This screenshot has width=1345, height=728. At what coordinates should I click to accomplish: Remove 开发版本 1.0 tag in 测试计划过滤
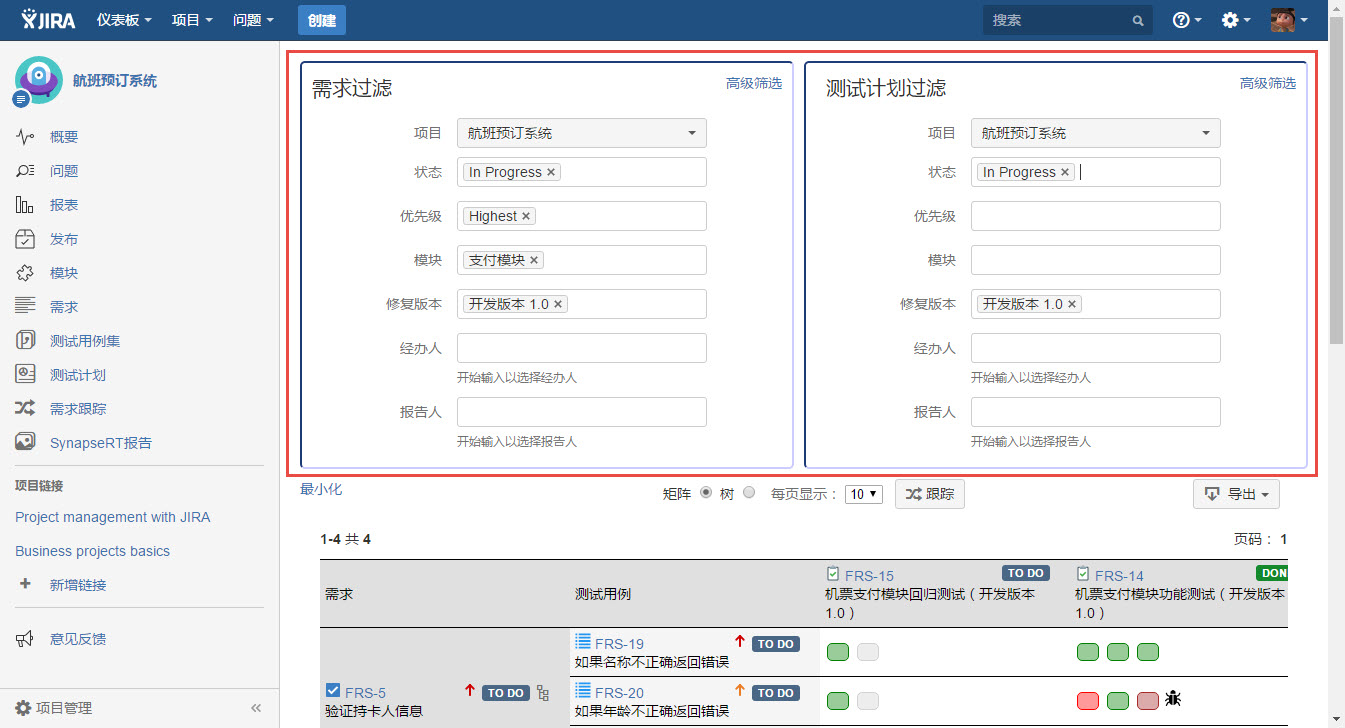point(1072,304)
